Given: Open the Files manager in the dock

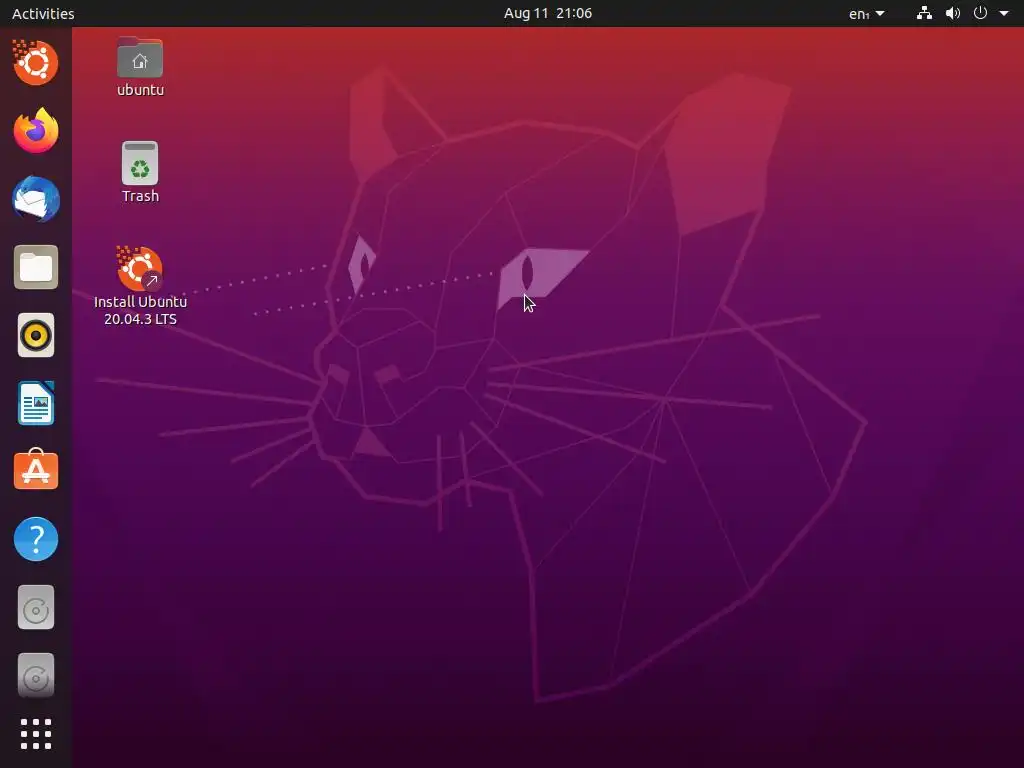Looking at the screenshot, I should (x=36, y=267).
